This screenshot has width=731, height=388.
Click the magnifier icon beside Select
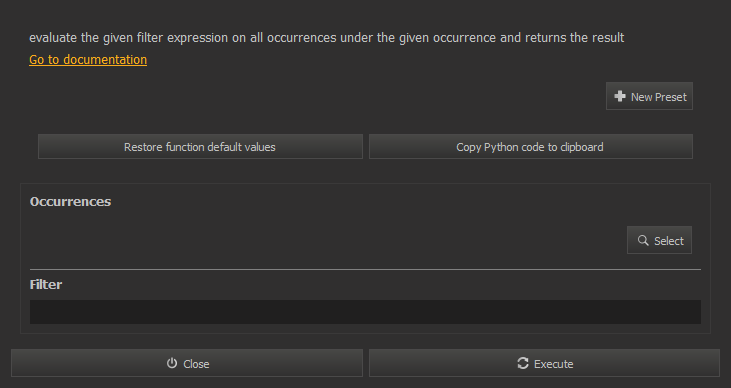[x=643, y=240]
